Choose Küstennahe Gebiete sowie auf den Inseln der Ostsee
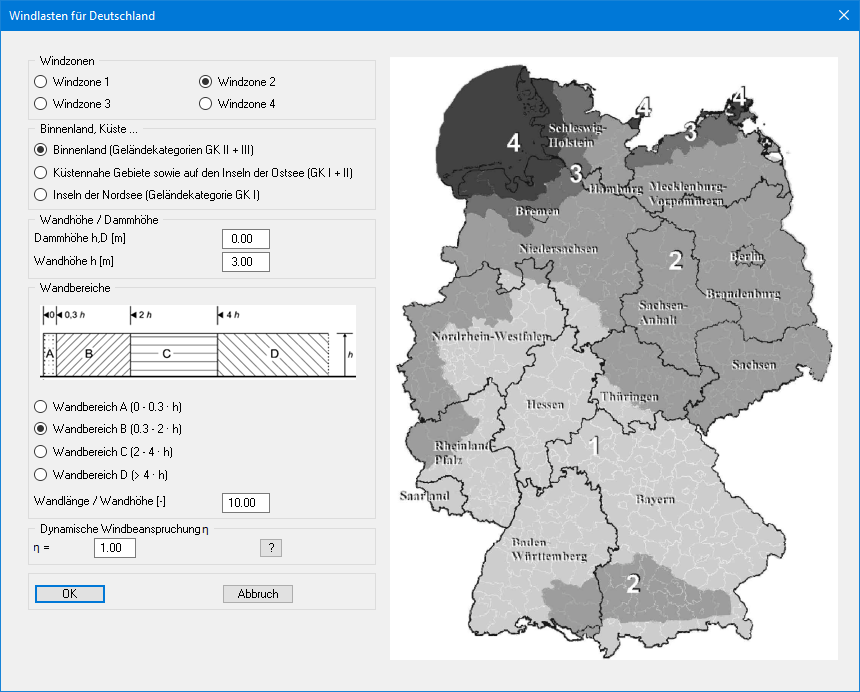This screenshot has width=860, height=692. (x=40, y=172)
